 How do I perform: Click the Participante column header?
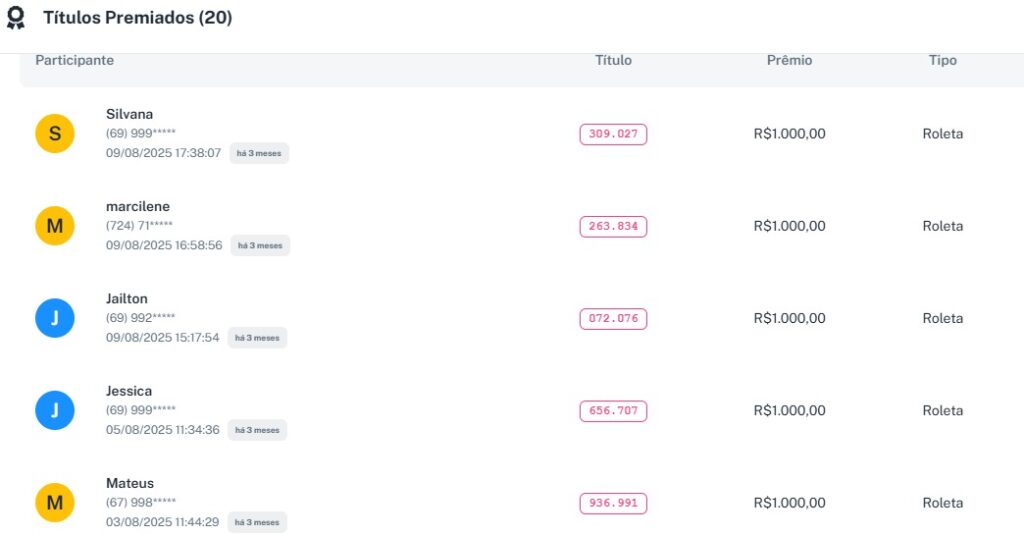tap(75, 60)
